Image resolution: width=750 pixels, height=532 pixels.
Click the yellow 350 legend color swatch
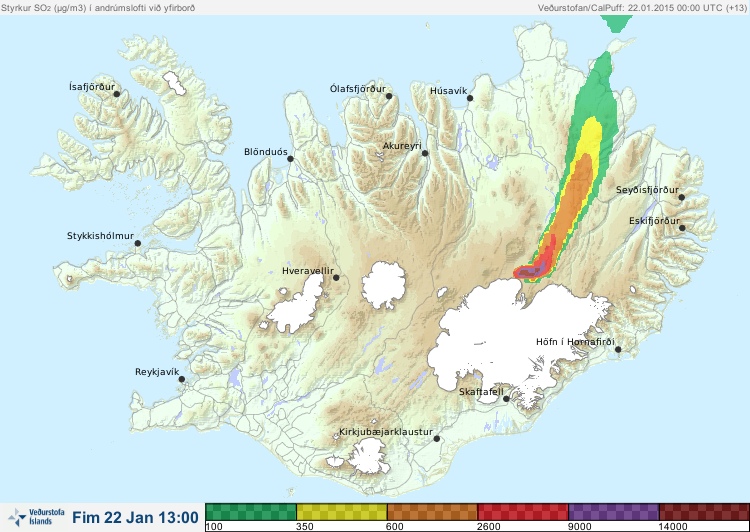click(342, 512)
